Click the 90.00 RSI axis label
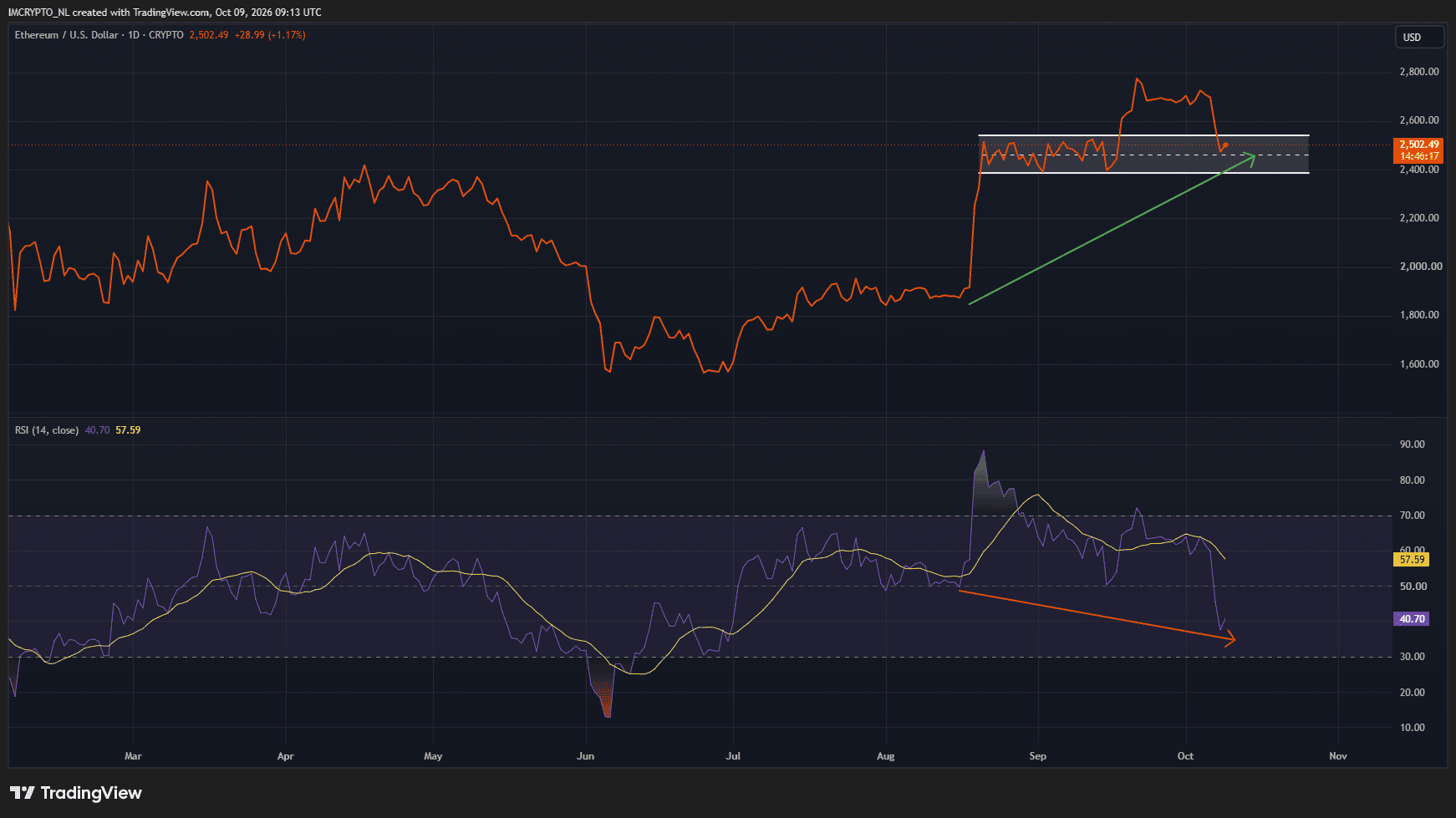This screenshot has width=1456, height=818. (1413, 445)
